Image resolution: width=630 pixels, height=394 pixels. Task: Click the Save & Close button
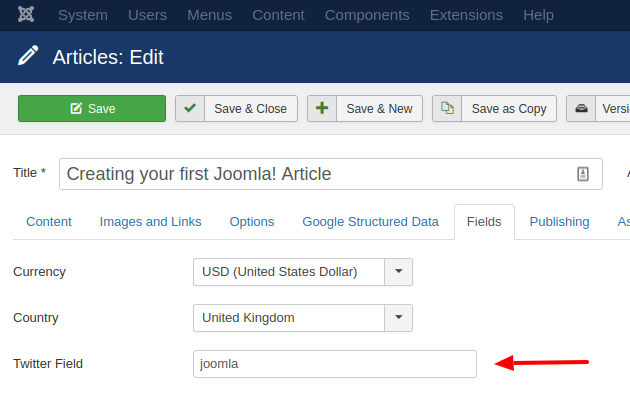[236, 108]
